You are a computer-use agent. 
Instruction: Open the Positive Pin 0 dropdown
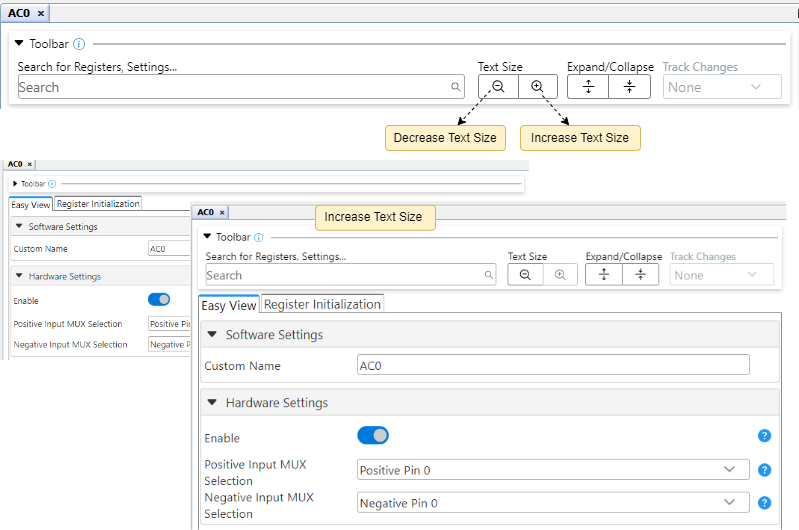(x=553, y=470)
